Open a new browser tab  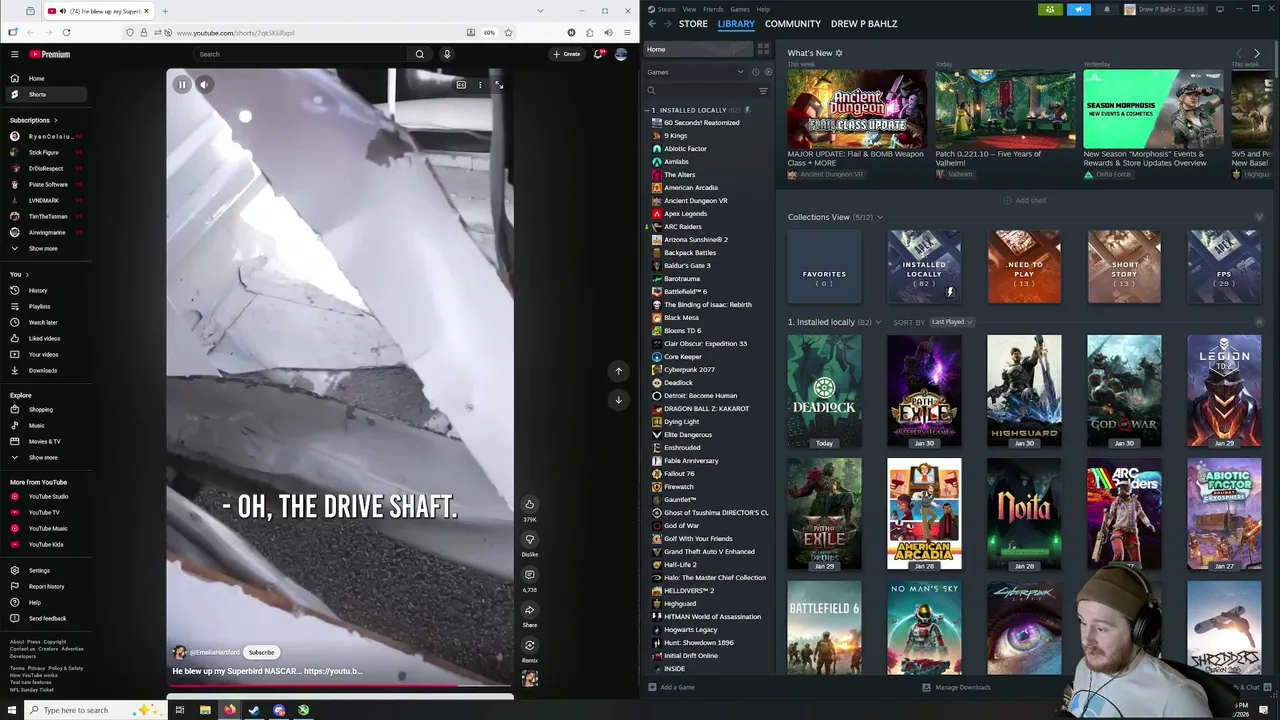[165, 11]
